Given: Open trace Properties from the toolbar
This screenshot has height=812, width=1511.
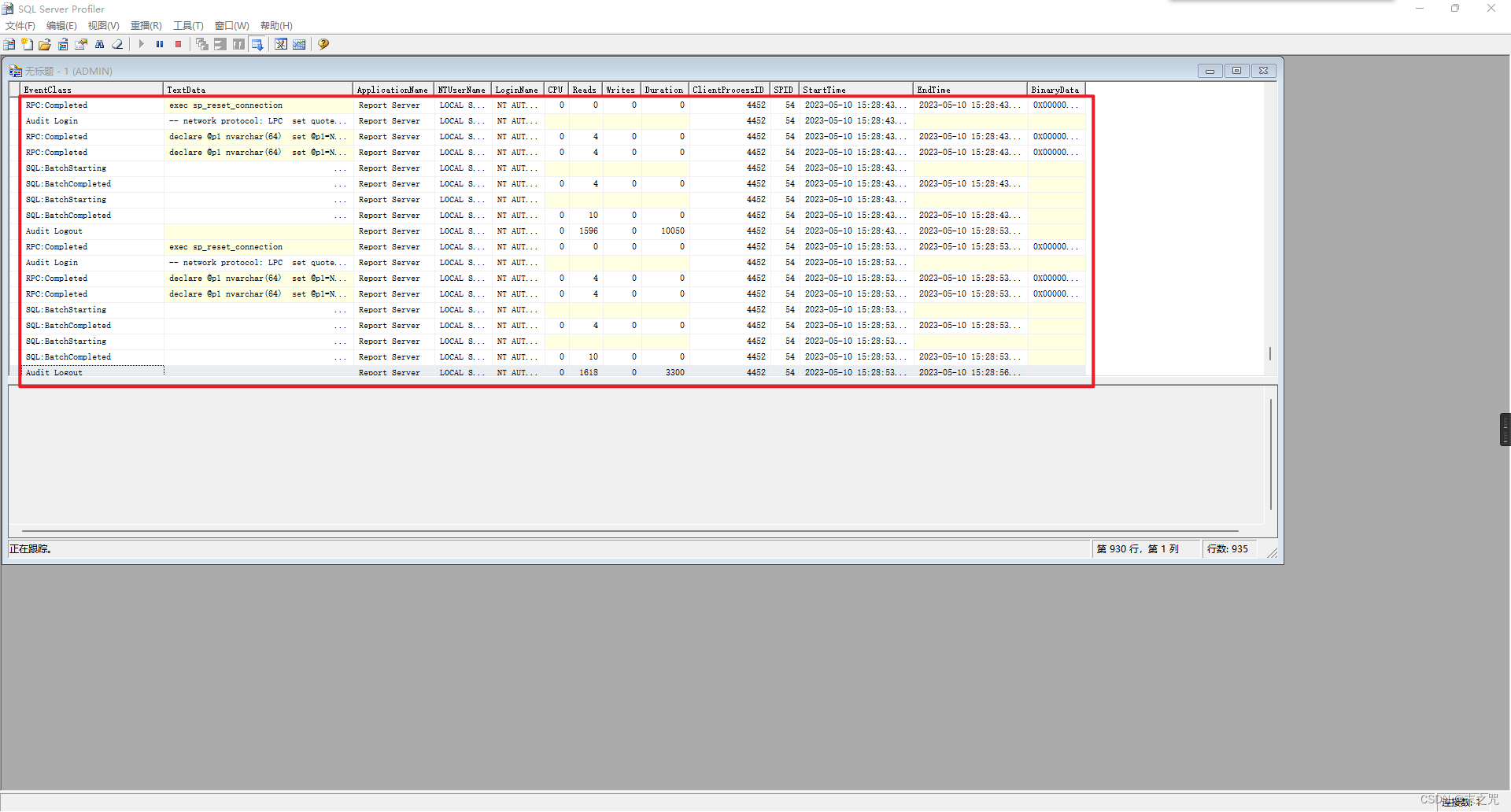Looking at the screenshot, I should click(x=81, y=44).
